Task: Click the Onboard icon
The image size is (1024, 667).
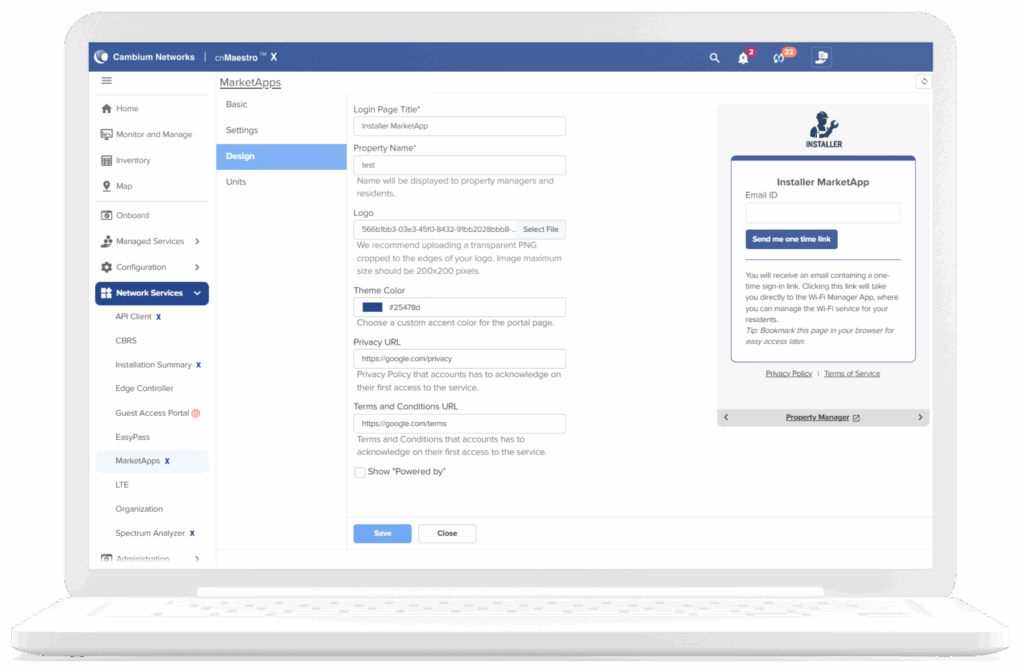Action: point(106,215)
